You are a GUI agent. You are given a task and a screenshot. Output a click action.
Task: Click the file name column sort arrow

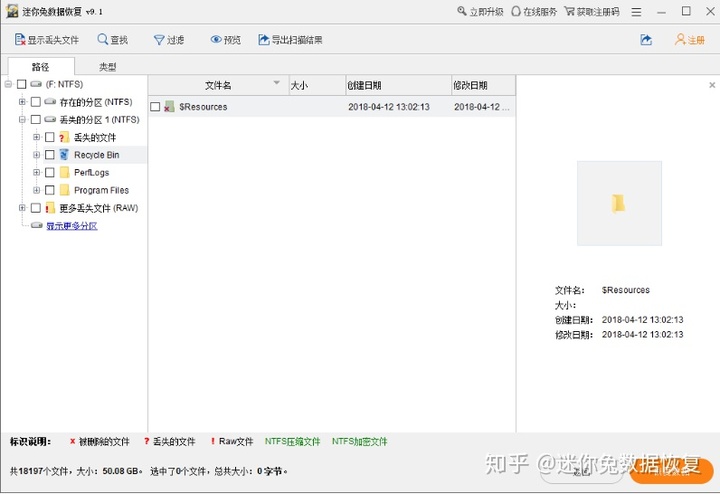[276, 83]
